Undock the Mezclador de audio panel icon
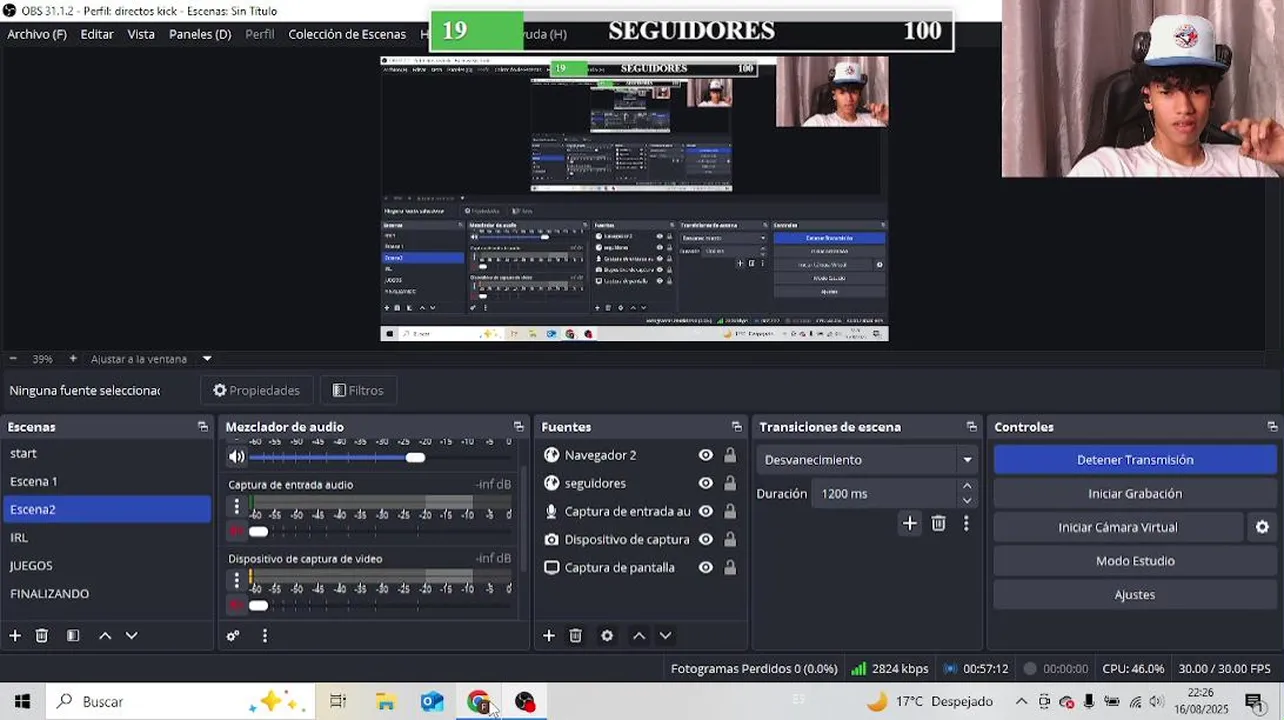 (x=518, y=427)
